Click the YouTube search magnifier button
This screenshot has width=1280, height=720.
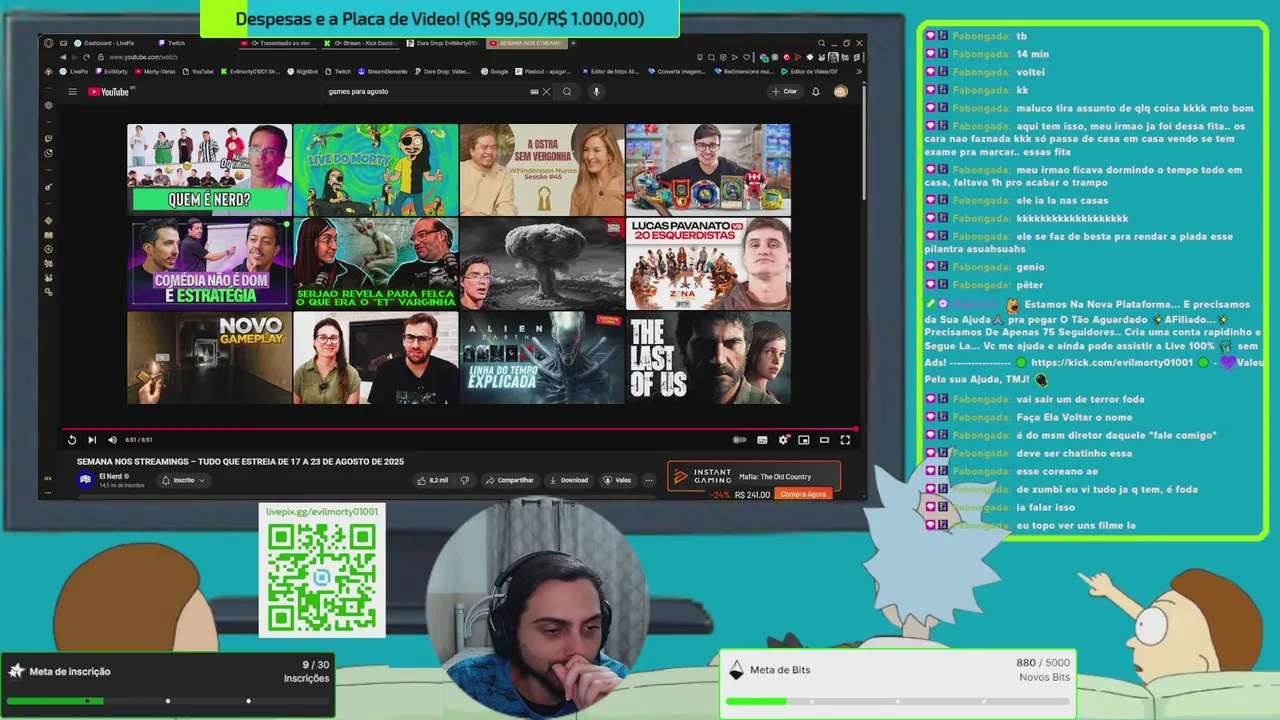click(567, 91)
